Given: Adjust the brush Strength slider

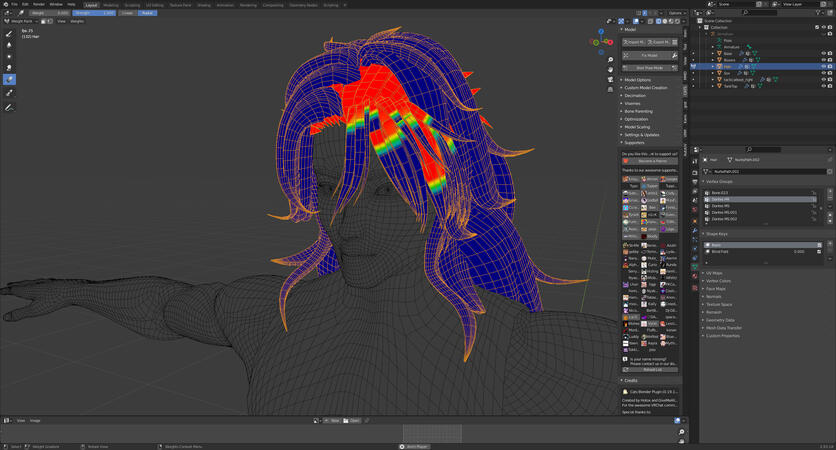Looking at the screenshot, I should pos(94,13).
